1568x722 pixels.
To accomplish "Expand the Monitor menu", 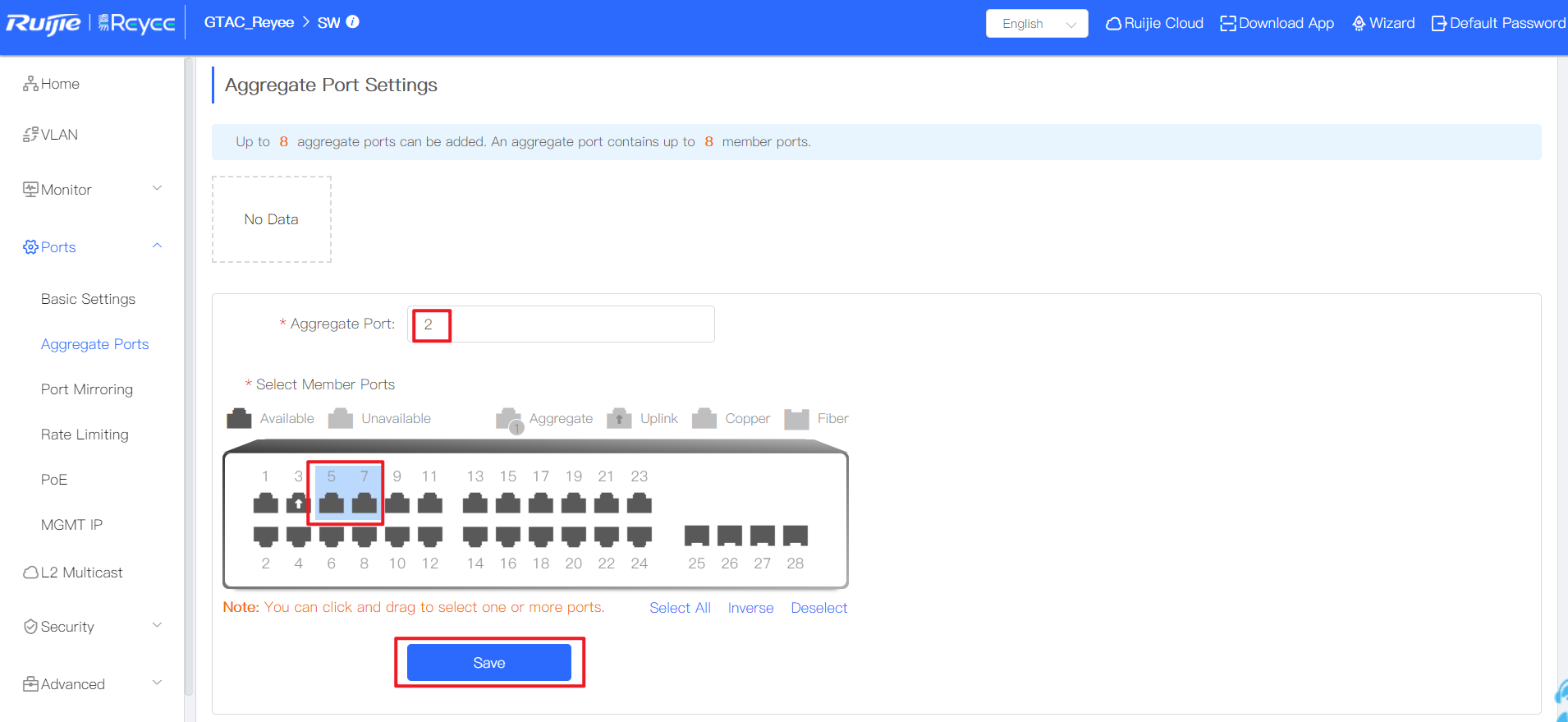I will click(92, 190).
